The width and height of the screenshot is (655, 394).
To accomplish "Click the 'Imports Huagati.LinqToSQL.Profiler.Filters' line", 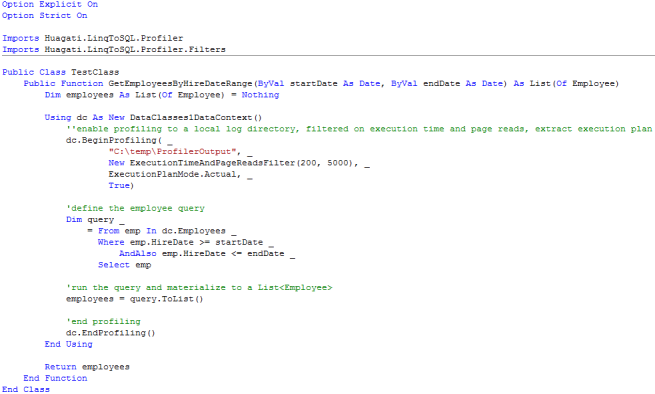I will pyautogui.click(x=114, y=49).
